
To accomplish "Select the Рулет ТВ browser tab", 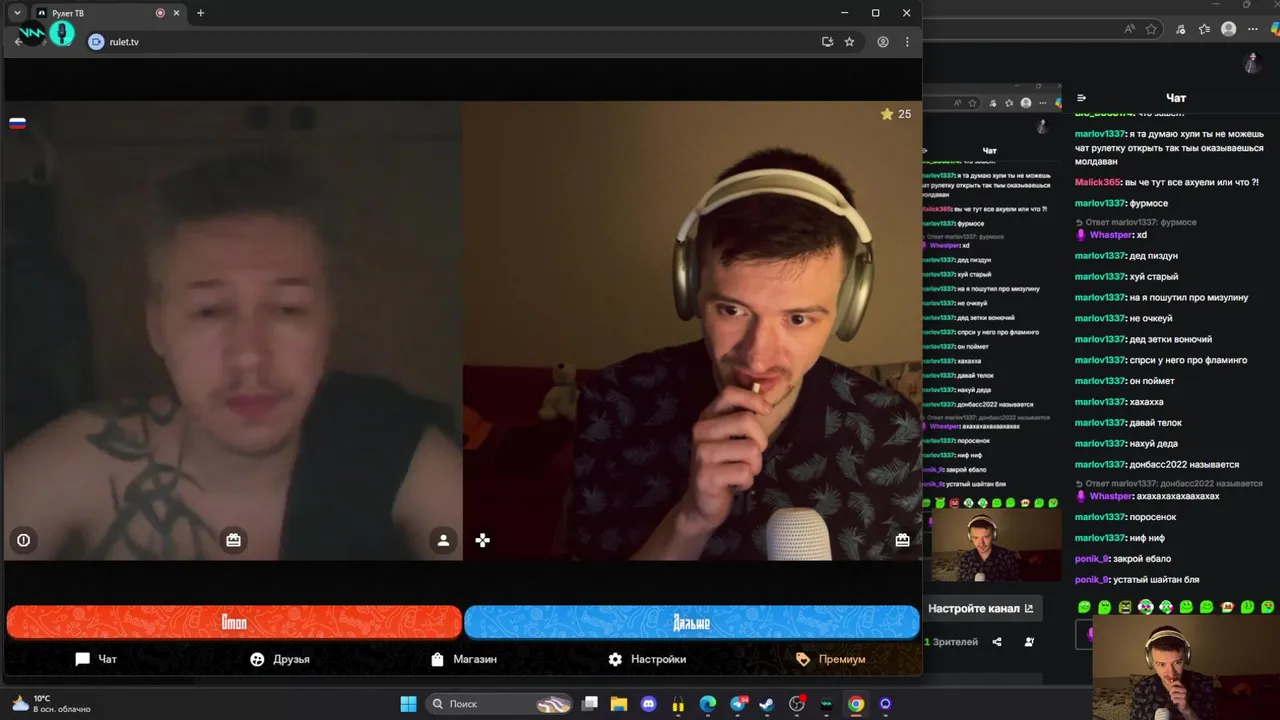I will coord(108,13).
